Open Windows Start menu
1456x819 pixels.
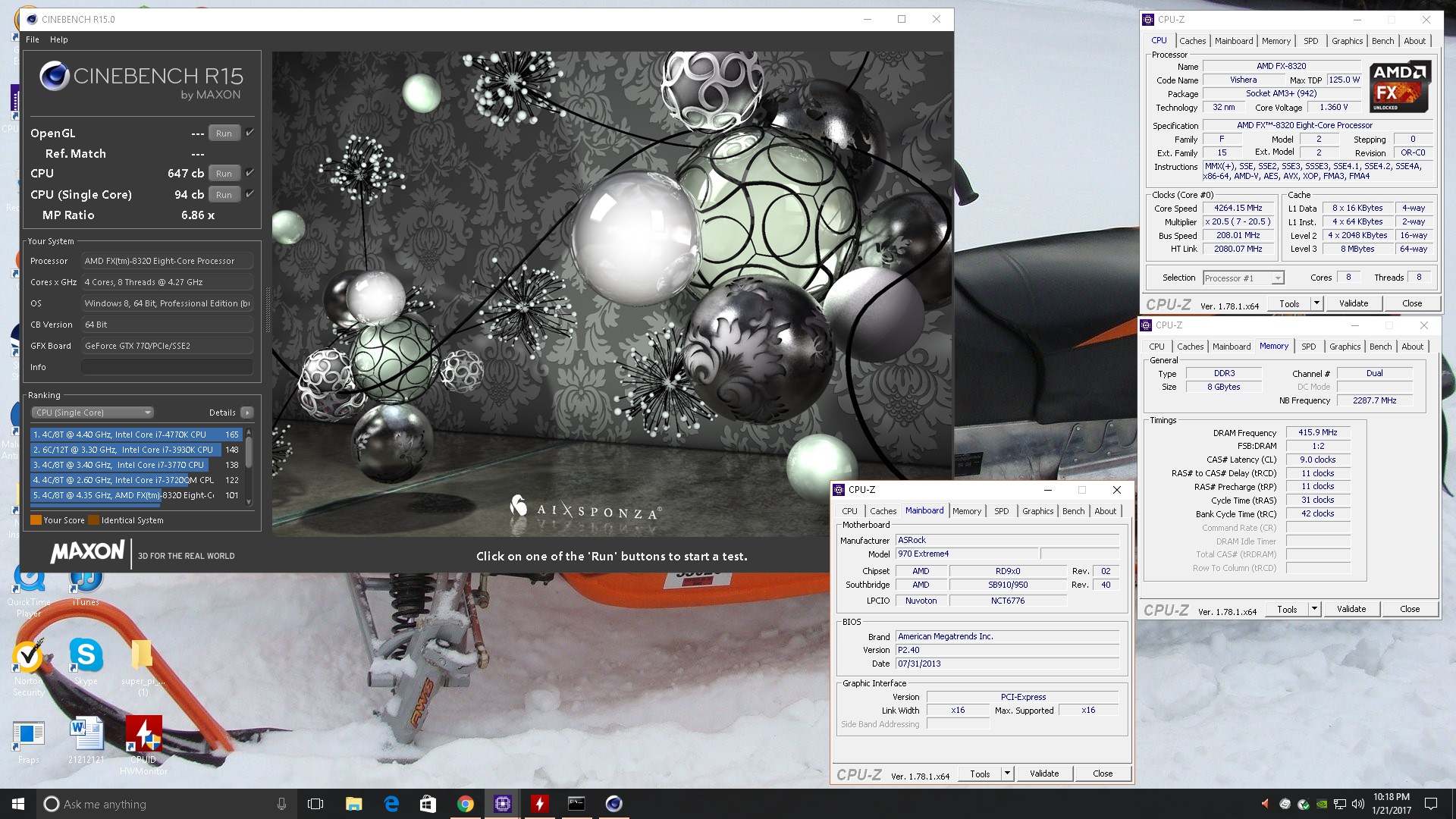click(18, 804)
